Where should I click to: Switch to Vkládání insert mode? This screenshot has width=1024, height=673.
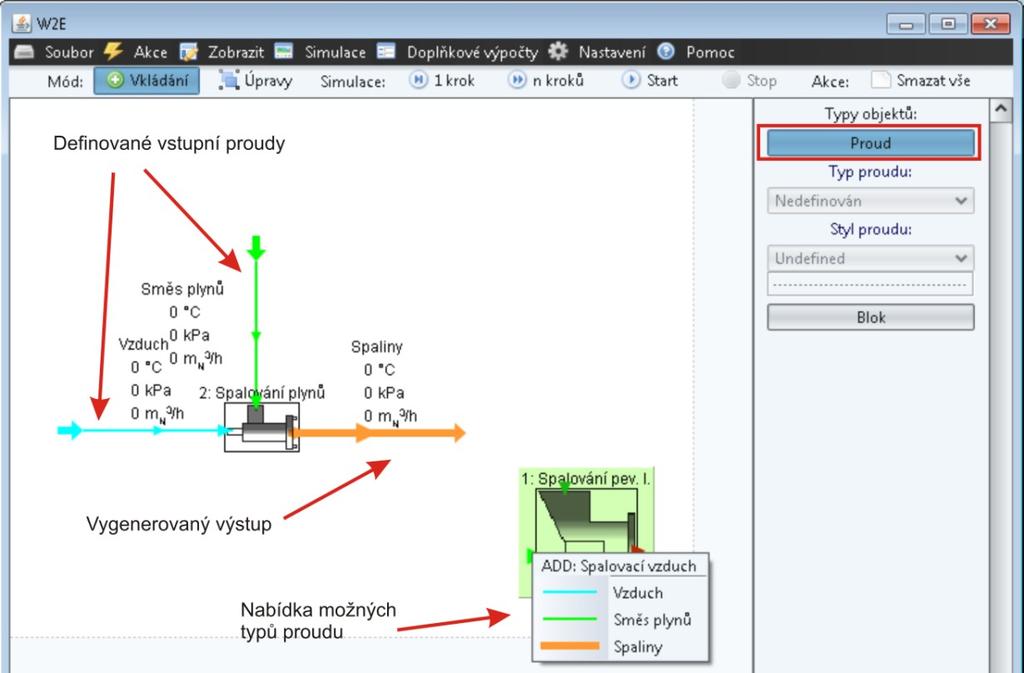click(147, 81)
